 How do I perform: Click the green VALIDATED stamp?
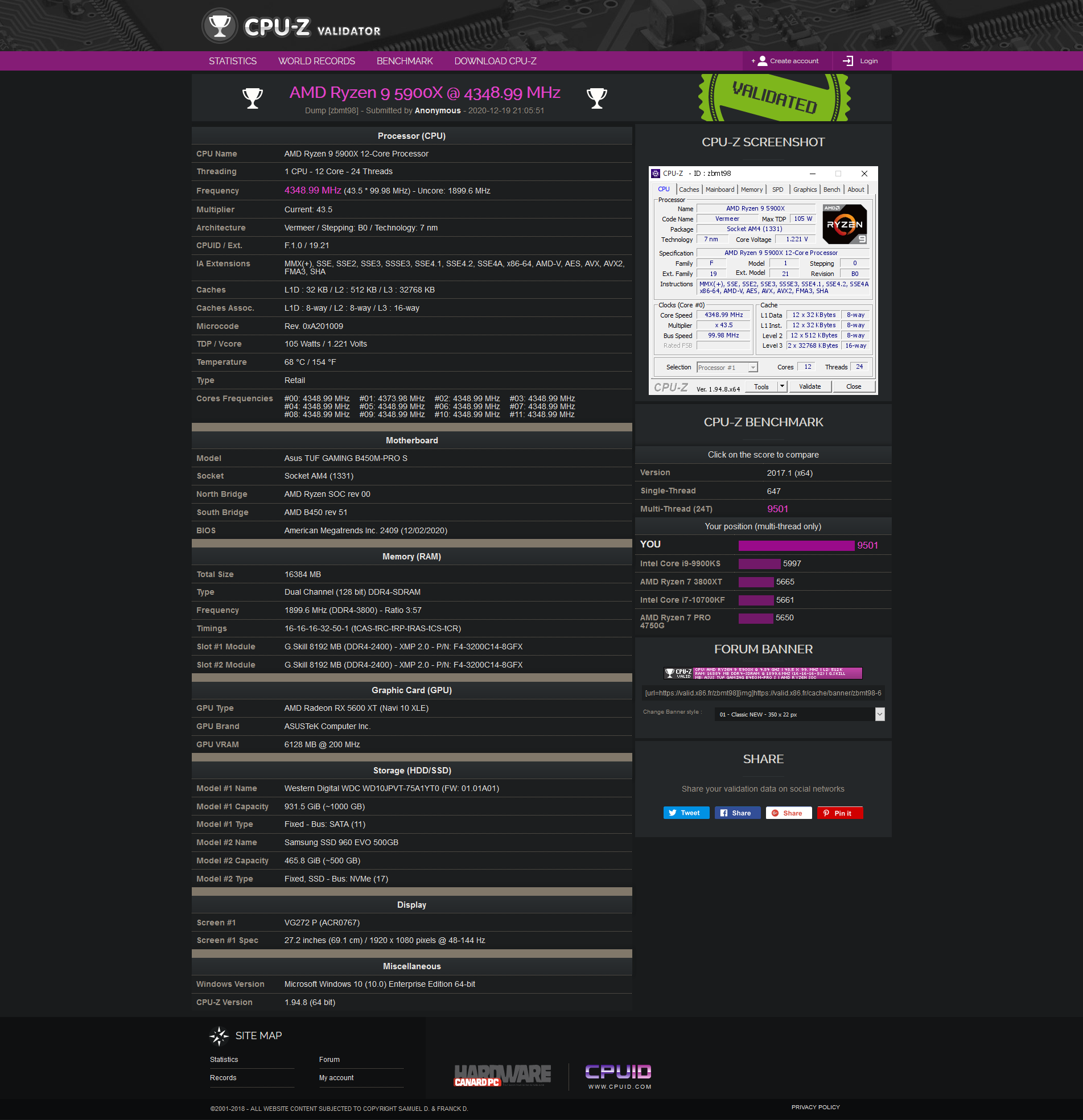tap(775, 97)
